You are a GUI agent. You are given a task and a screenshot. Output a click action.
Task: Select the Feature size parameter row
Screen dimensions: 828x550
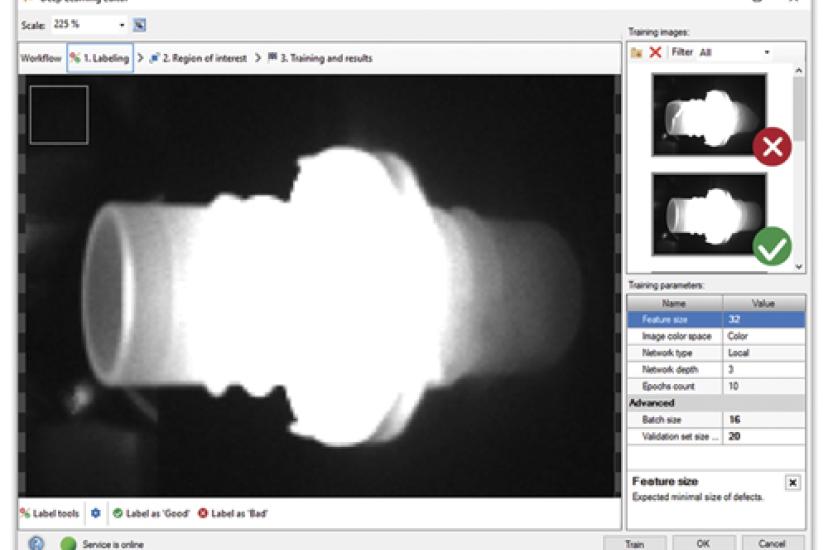click(x=716, y=319)
